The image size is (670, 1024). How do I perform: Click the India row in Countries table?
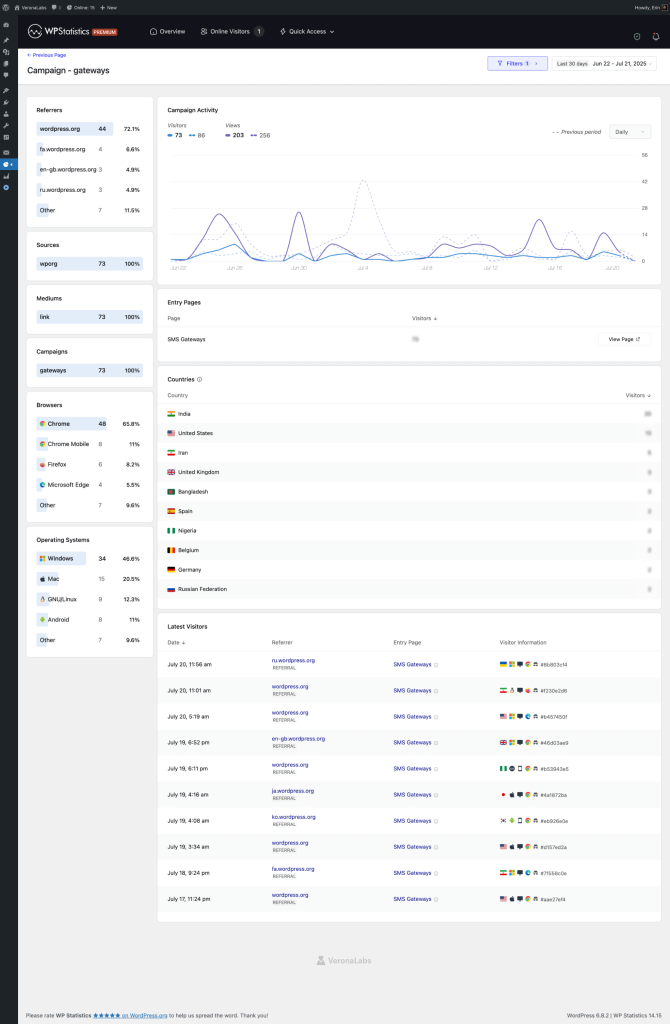click(409, 414)
